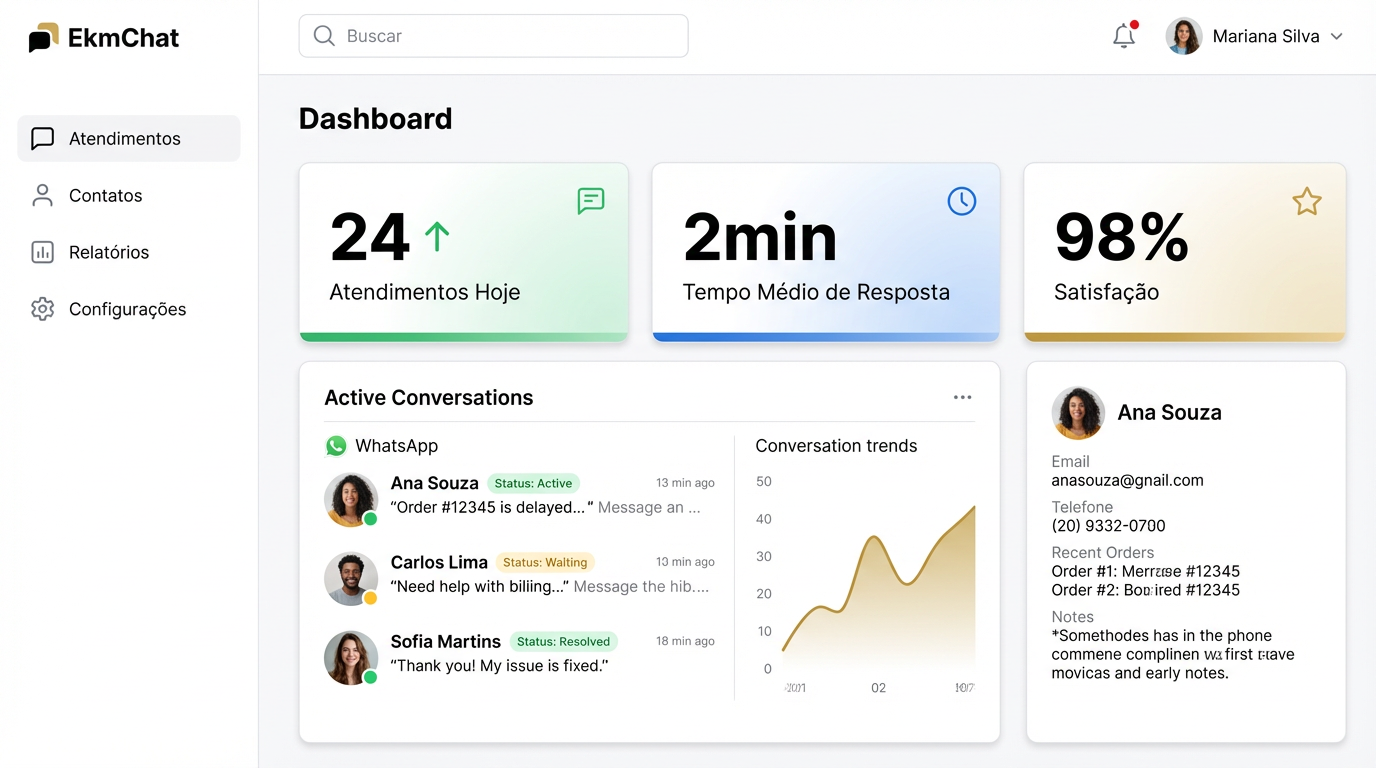Click Ana Souza's avatar in contact panel
Screen dimensions: 1376x768
pyautogui.click(x=1078, y=413)
